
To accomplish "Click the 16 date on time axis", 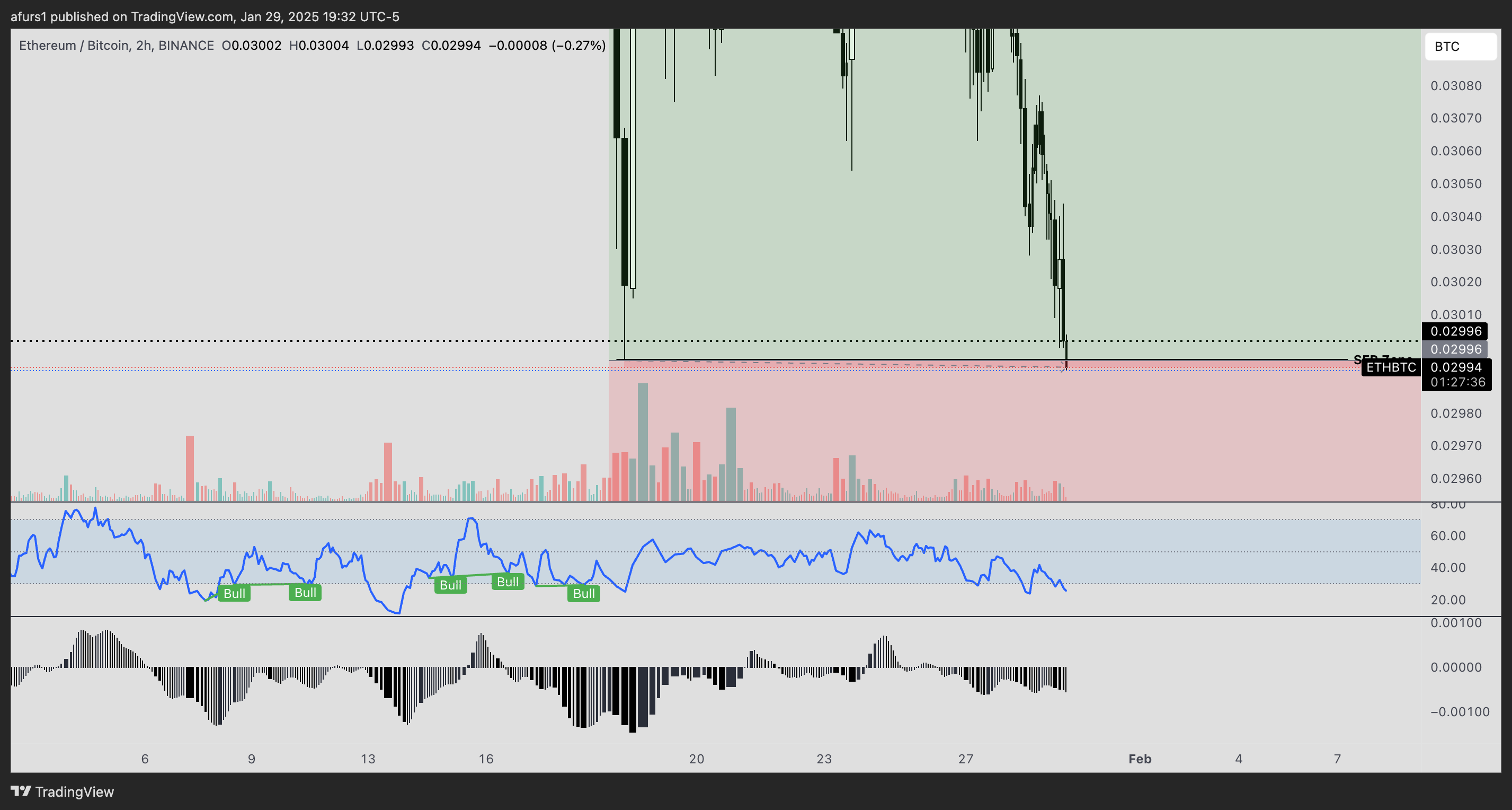I will tap(486, 759).
